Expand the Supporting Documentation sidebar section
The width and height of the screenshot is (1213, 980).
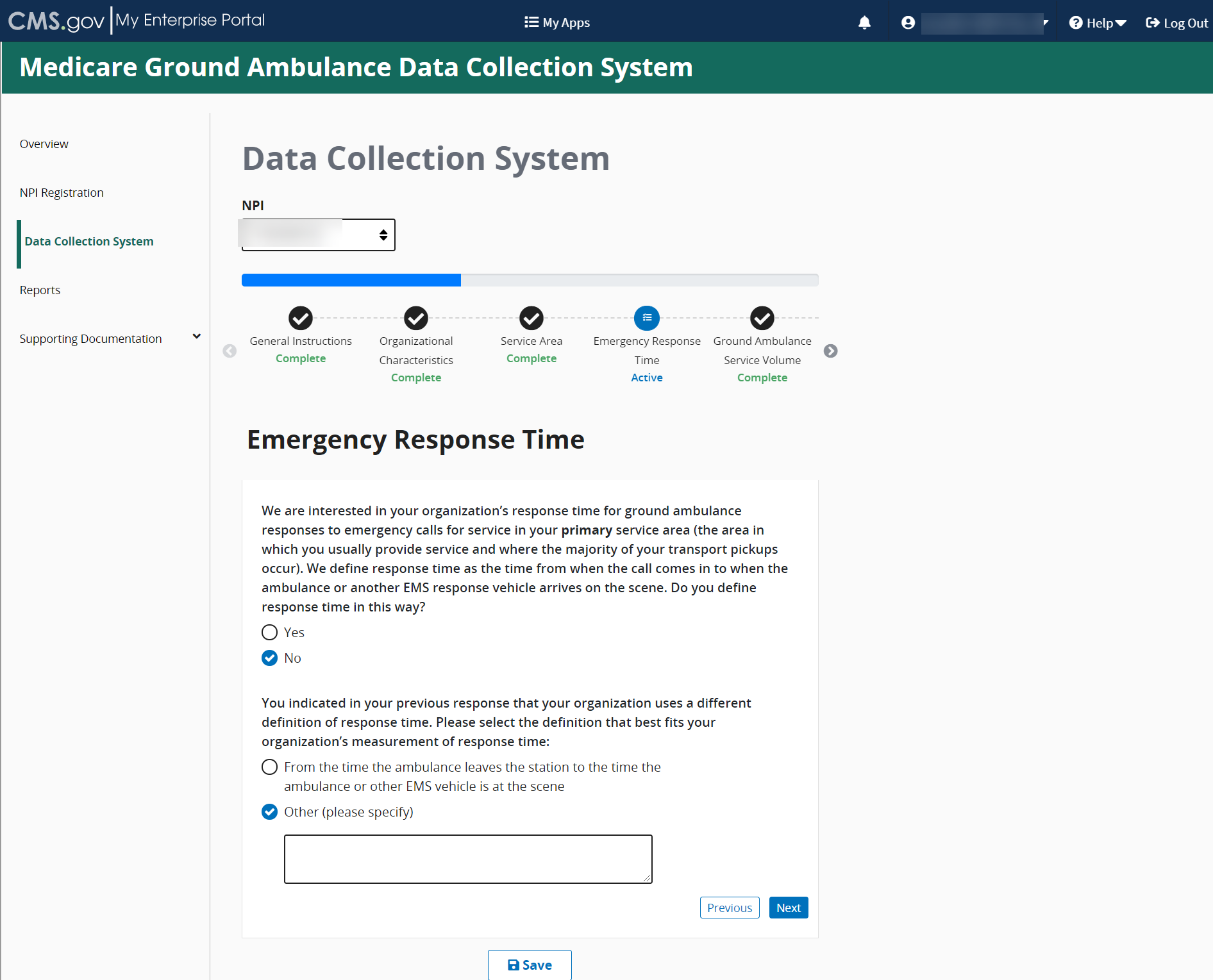click(196, 337)
